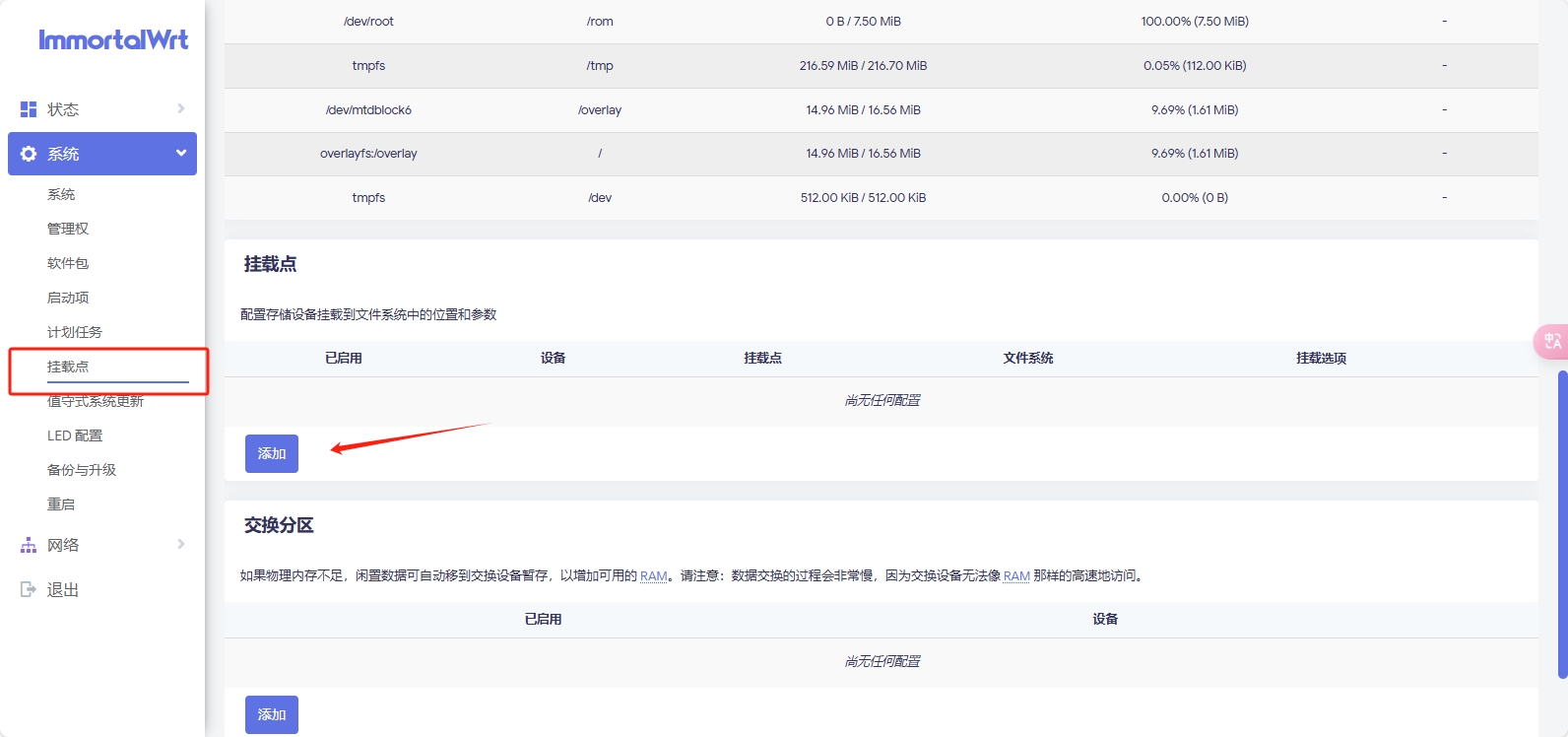This screenshot has width=1568, height=737.
Task: Click the pink translate floating icon
Action: point(1552,341)
